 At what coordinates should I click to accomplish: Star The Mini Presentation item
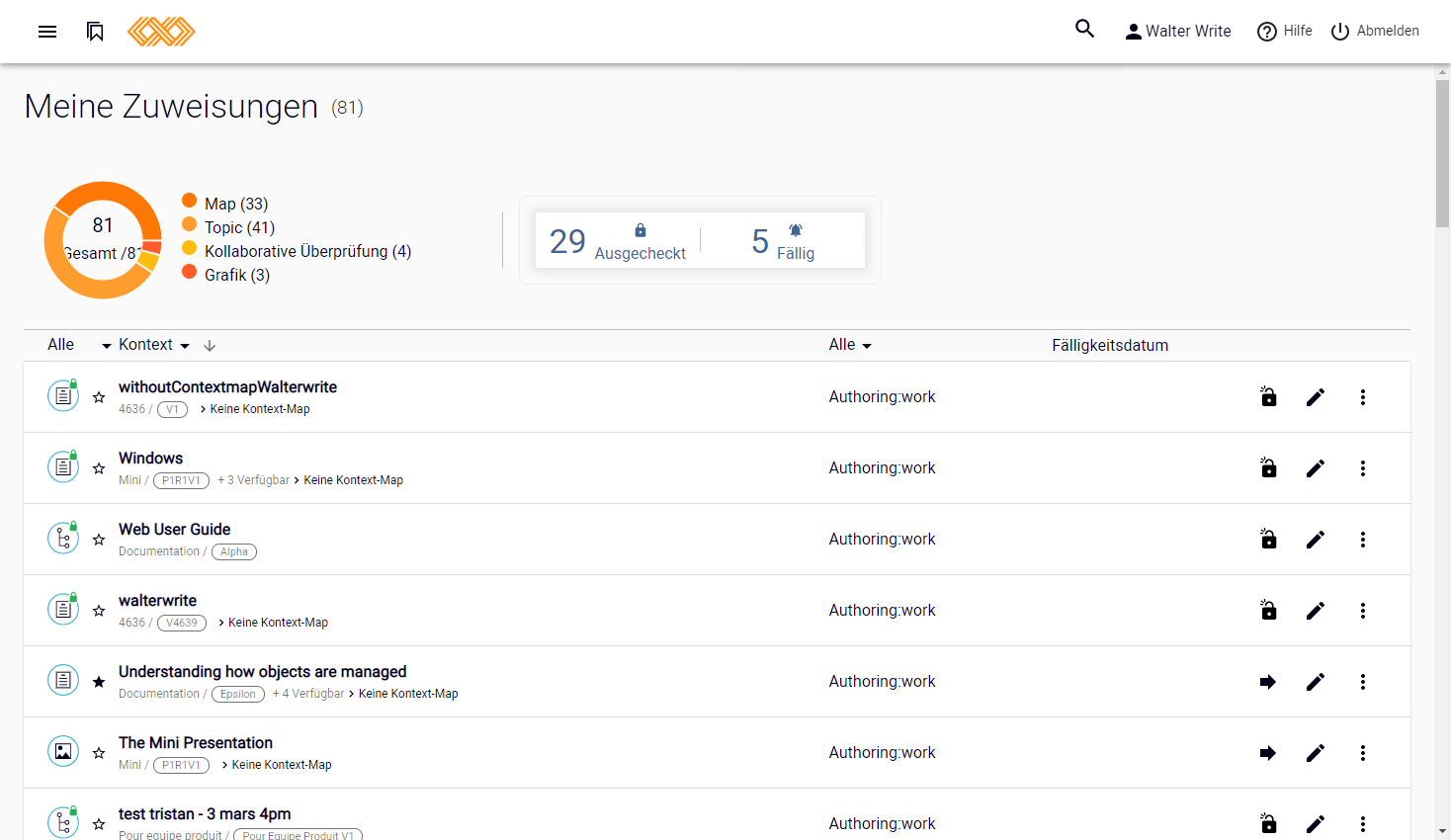pyautogui.click(x=99, y=753)
